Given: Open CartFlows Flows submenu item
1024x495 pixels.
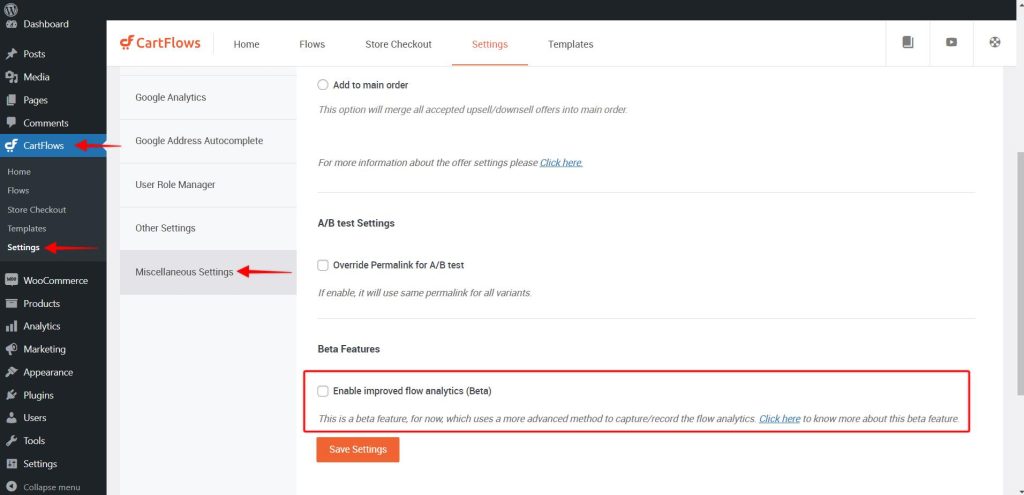Looking at the screenshot, I should [x=18, y=191].
